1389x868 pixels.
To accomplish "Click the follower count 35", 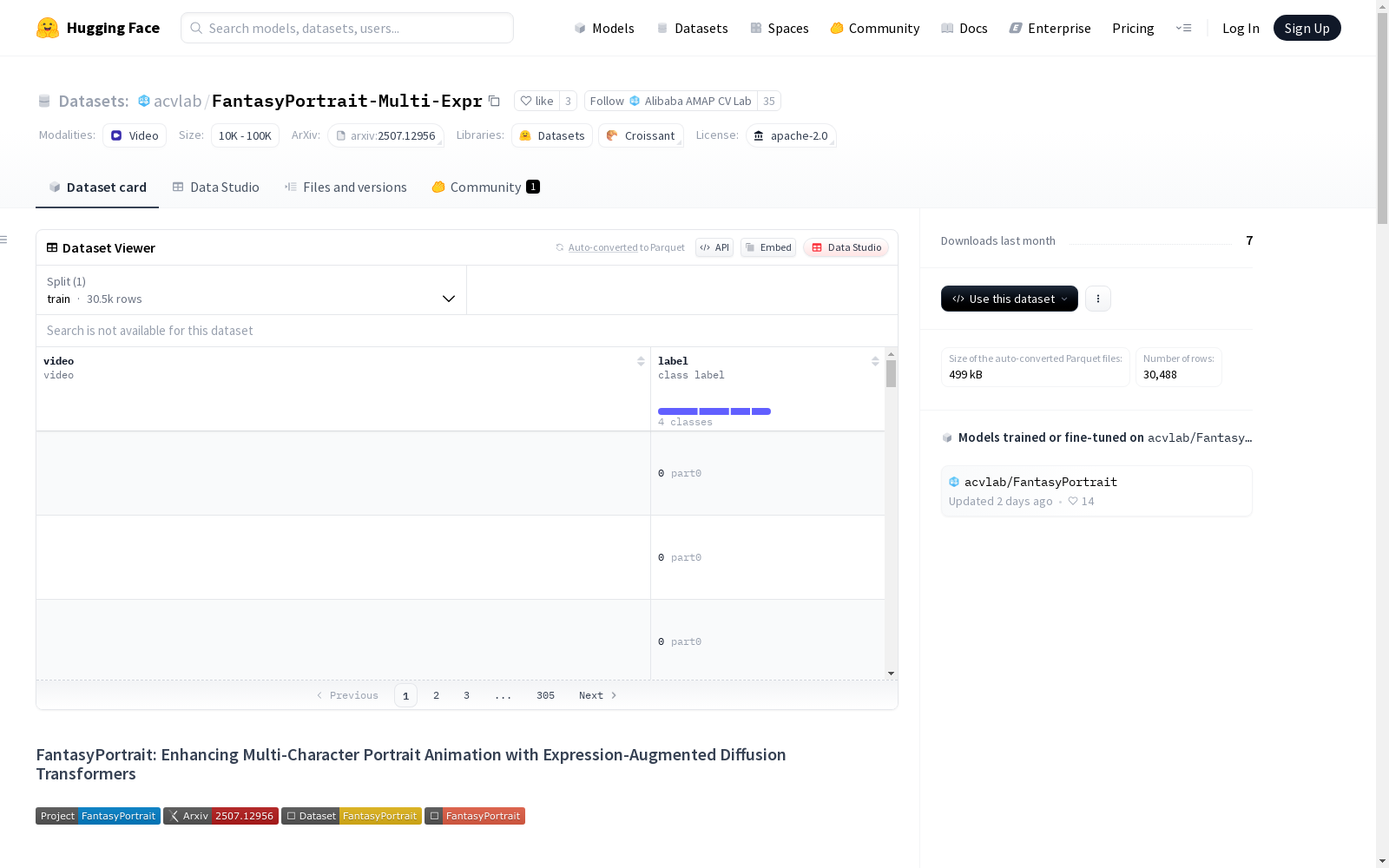I will click(x=768, y=101).
